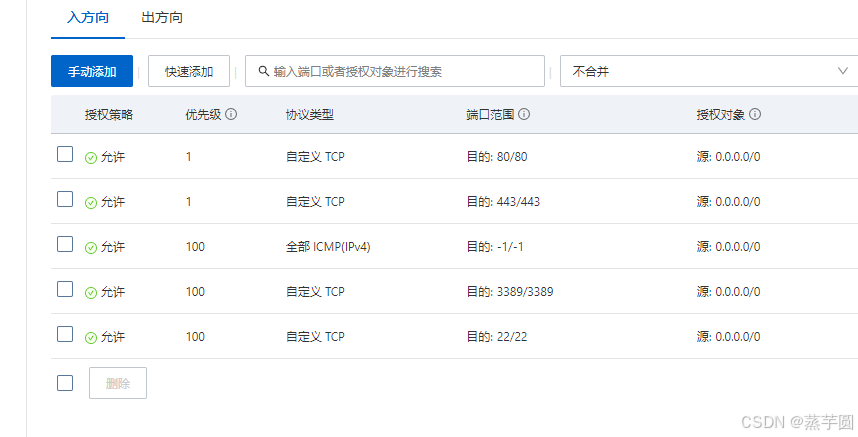This screenshot has height=437, width=858.
Task: Check the box for the ICMP(IPv4) rule
Action: (65, 244)
